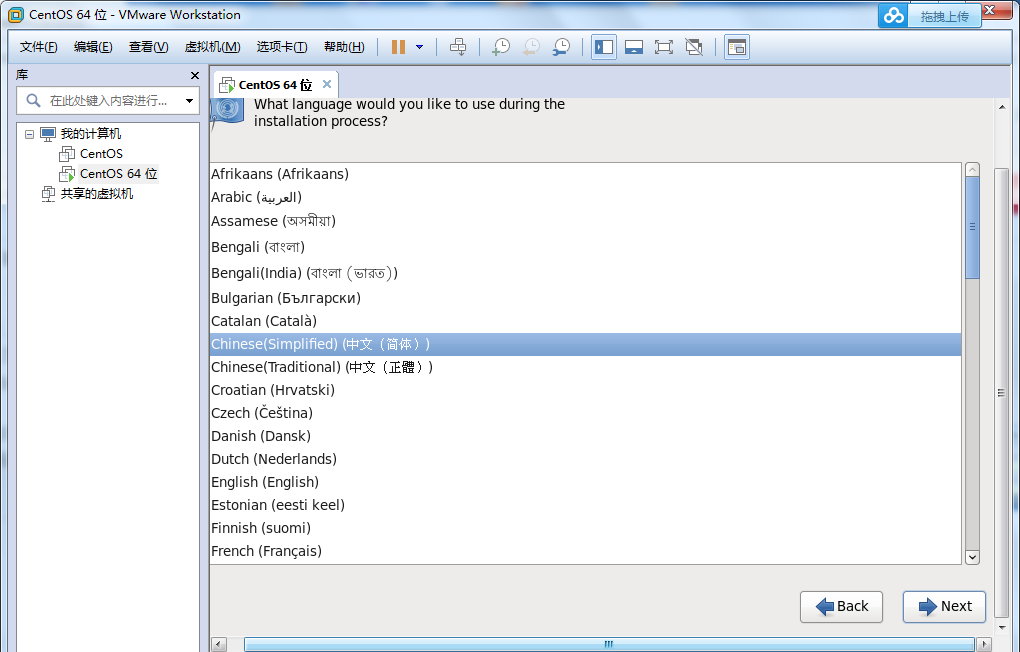1020x652 pixels.
Task: Open the 编辑(E) menu
Action: coord(93,47)
